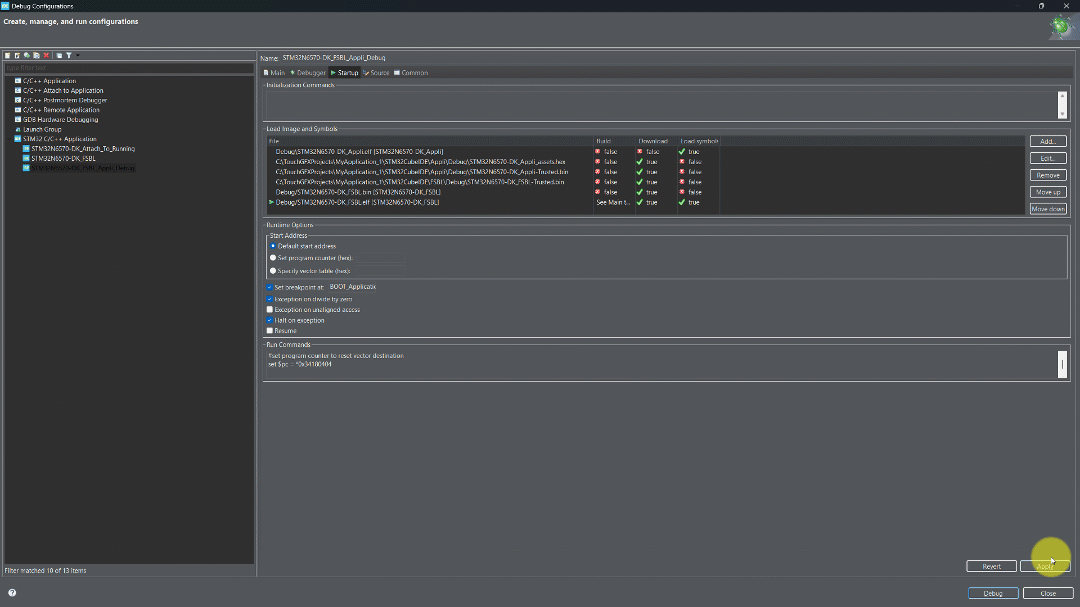Screen dimensions: 1080x607
Task: Click the New prototype configuration icon
Action: [x=17, y=55]
